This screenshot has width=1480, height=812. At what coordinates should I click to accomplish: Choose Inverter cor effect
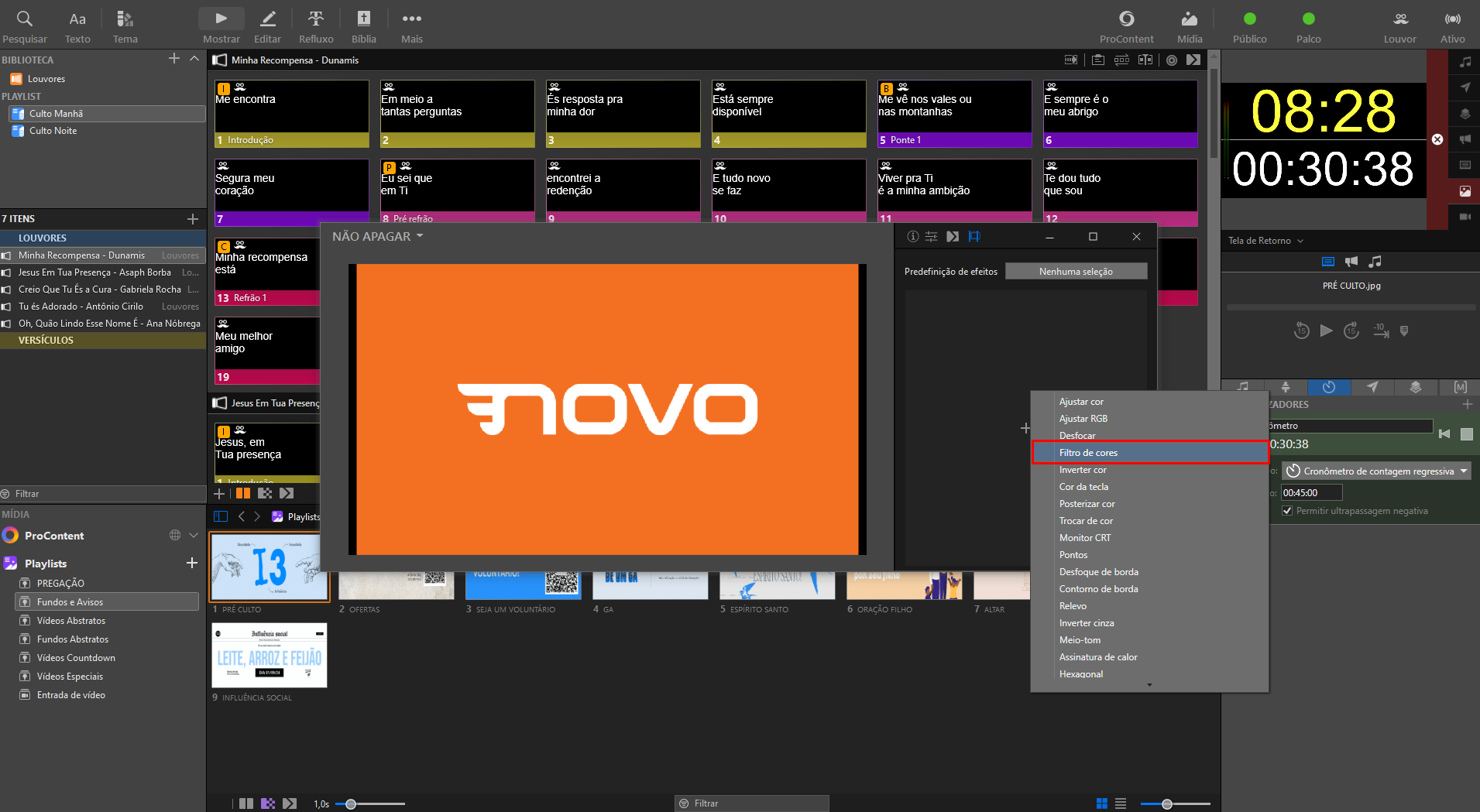(1150, 470)
